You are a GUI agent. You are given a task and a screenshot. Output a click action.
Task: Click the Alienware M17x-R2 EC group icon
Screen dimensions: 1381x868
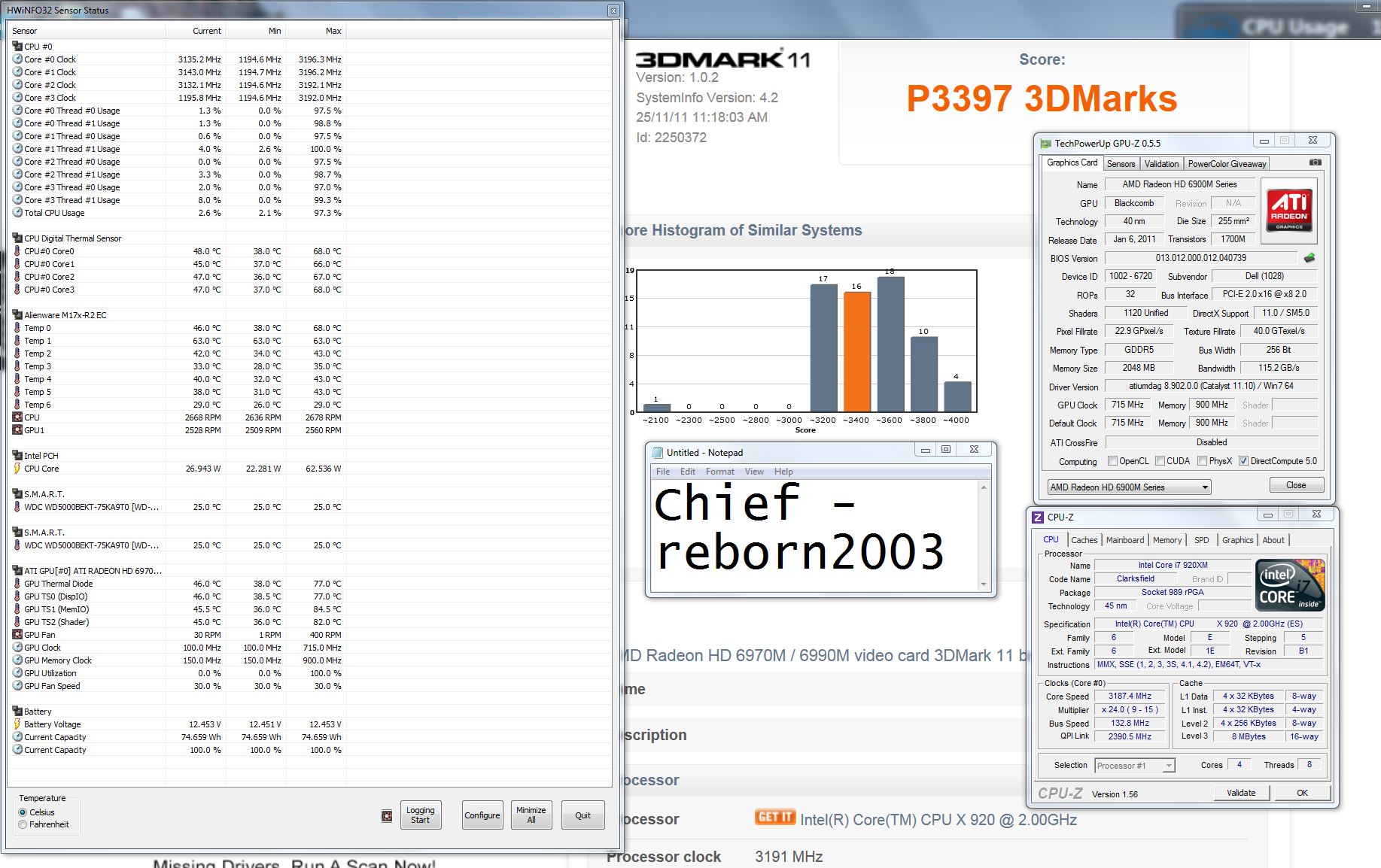[x=17, y=314]
